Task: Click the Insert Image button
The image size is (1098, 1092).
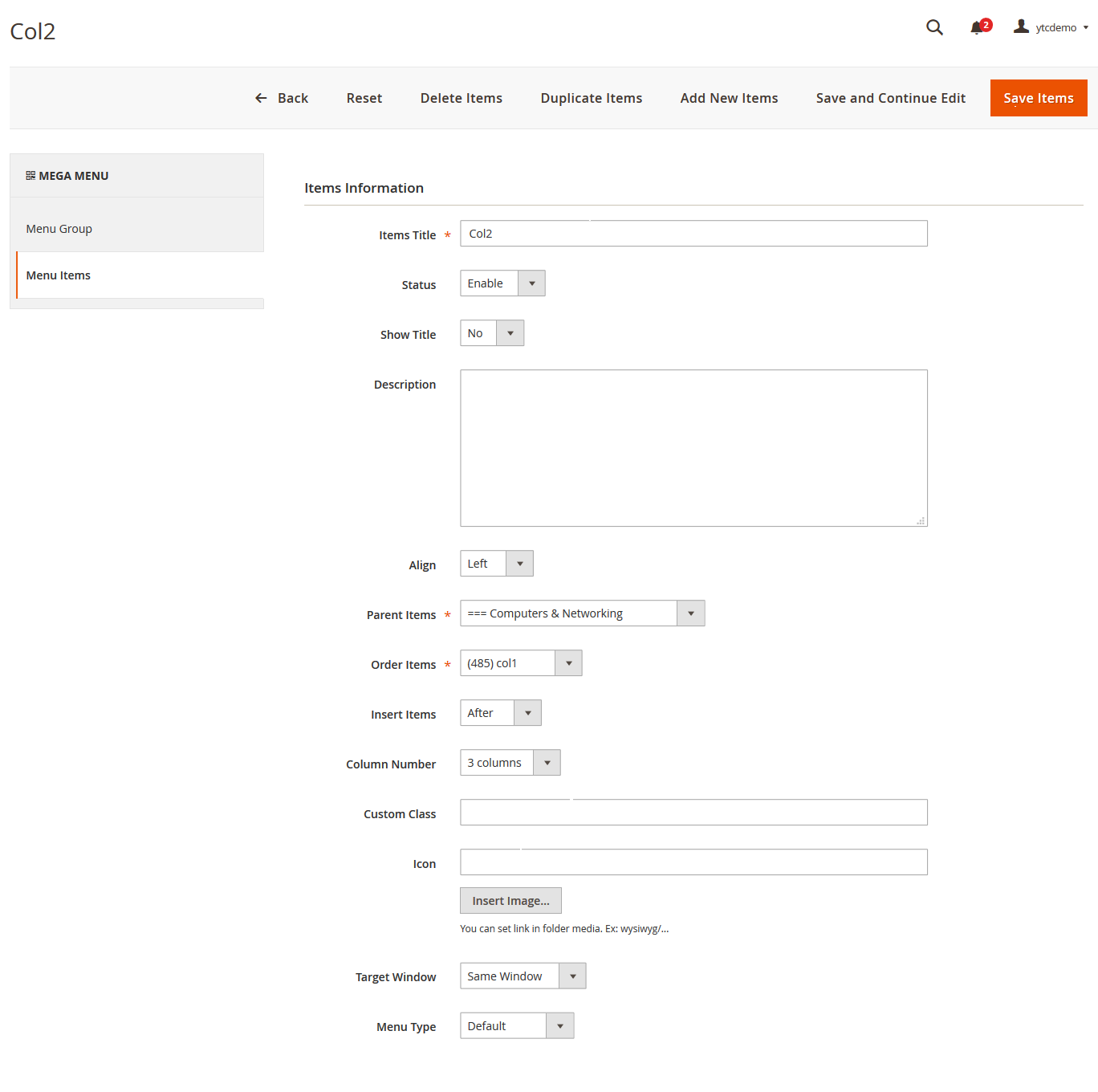Action: coord(510,901)
